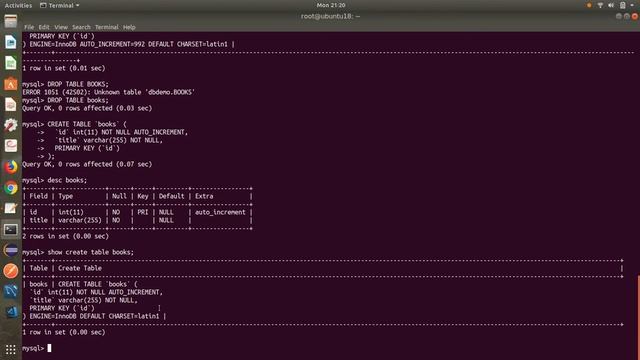Show Applications grid at dock bottom
The height and width of the screenshot is (360, 640).
(11, 349)
